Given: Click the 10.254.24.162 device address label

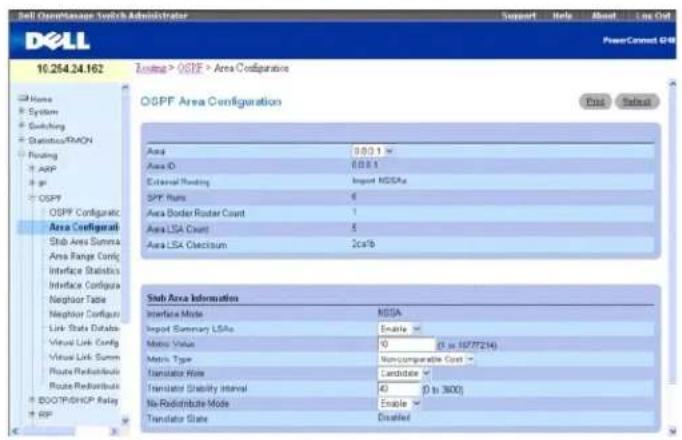Looking at the screenshot, I should click(x=70, y=69).
